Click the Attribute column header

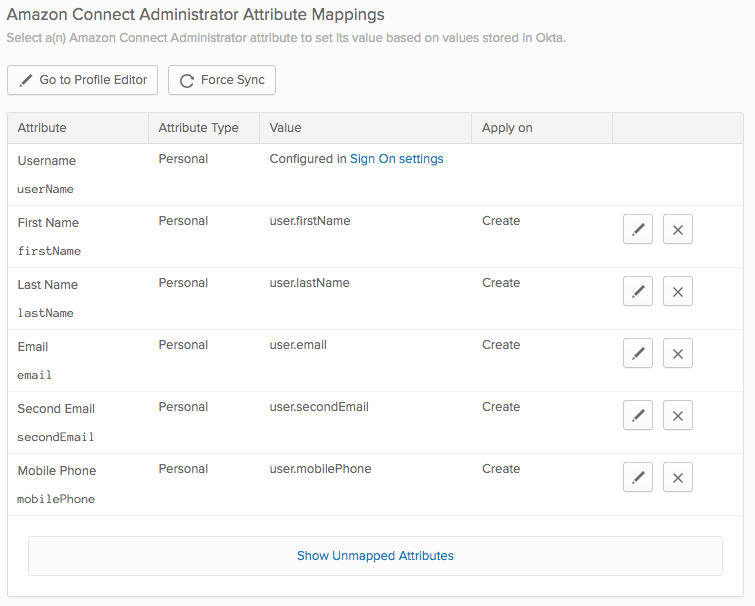coord(42,128)
